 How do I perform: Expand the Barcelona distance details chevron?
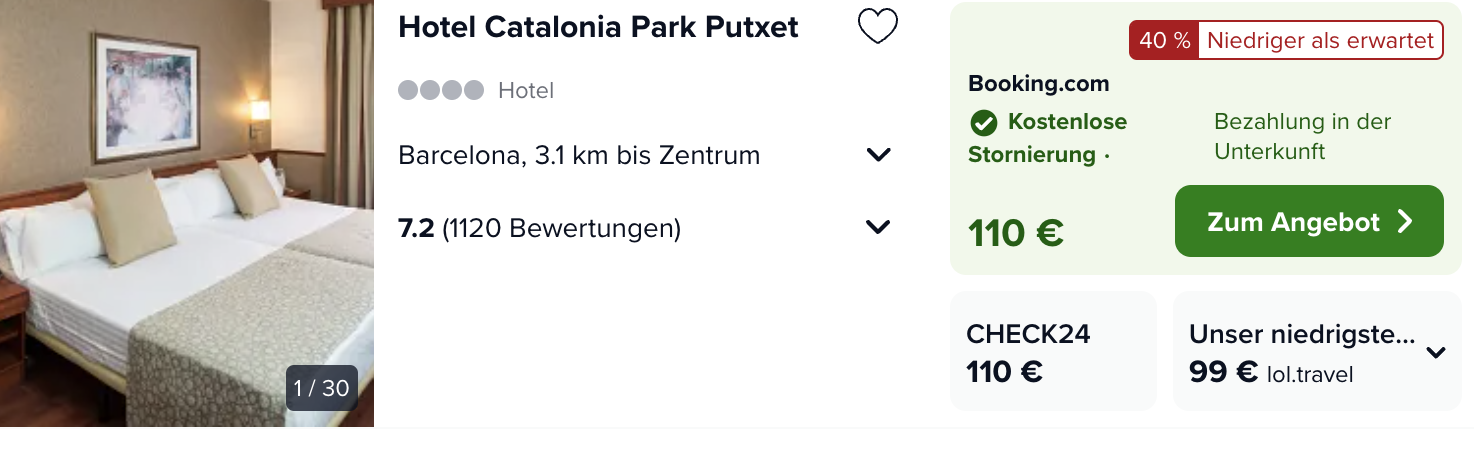pyautogui.click(x=878, y=155)
